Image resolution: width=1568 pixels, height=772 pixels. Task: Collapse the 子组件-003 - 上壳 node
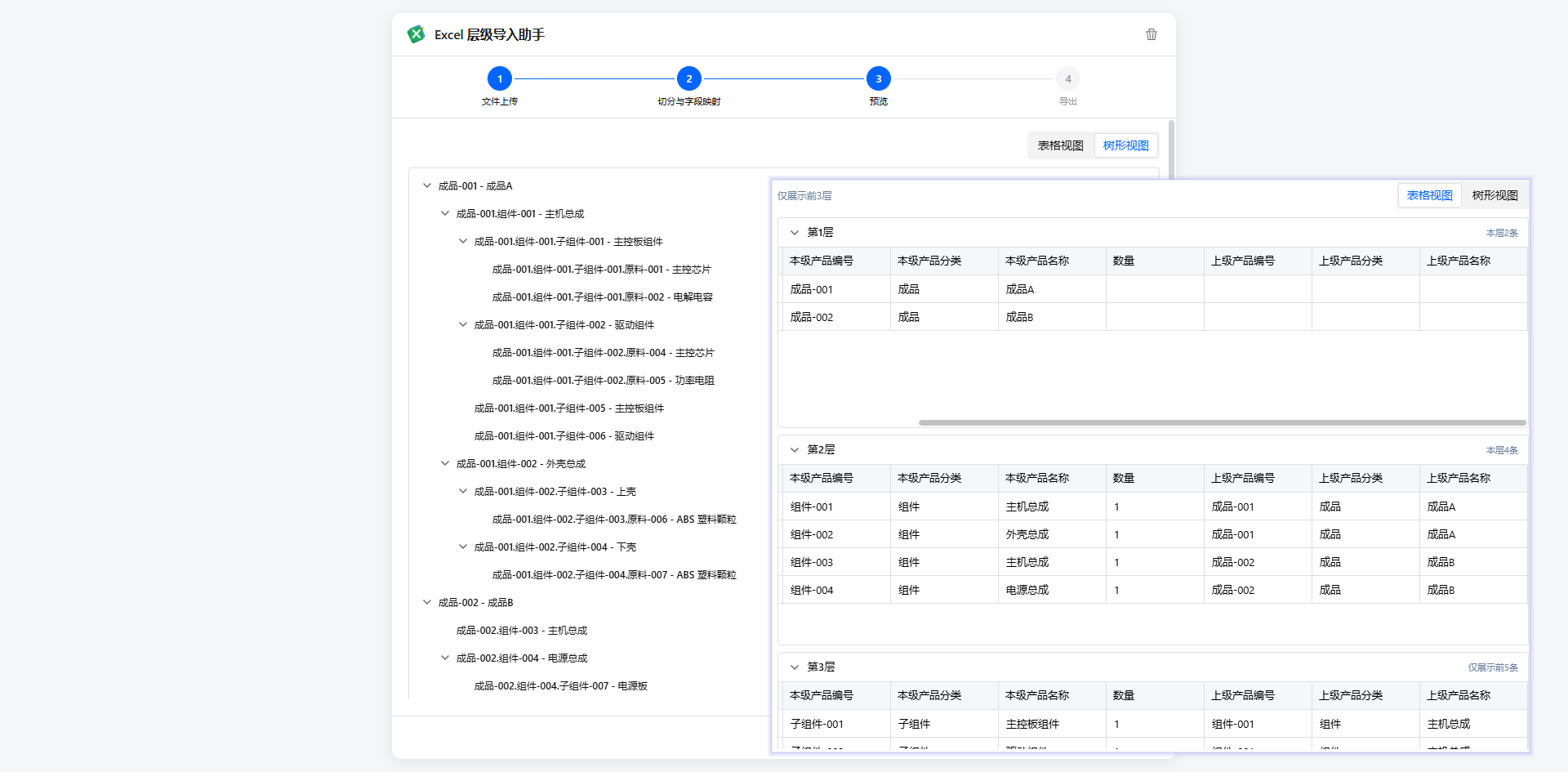[463, 491]
